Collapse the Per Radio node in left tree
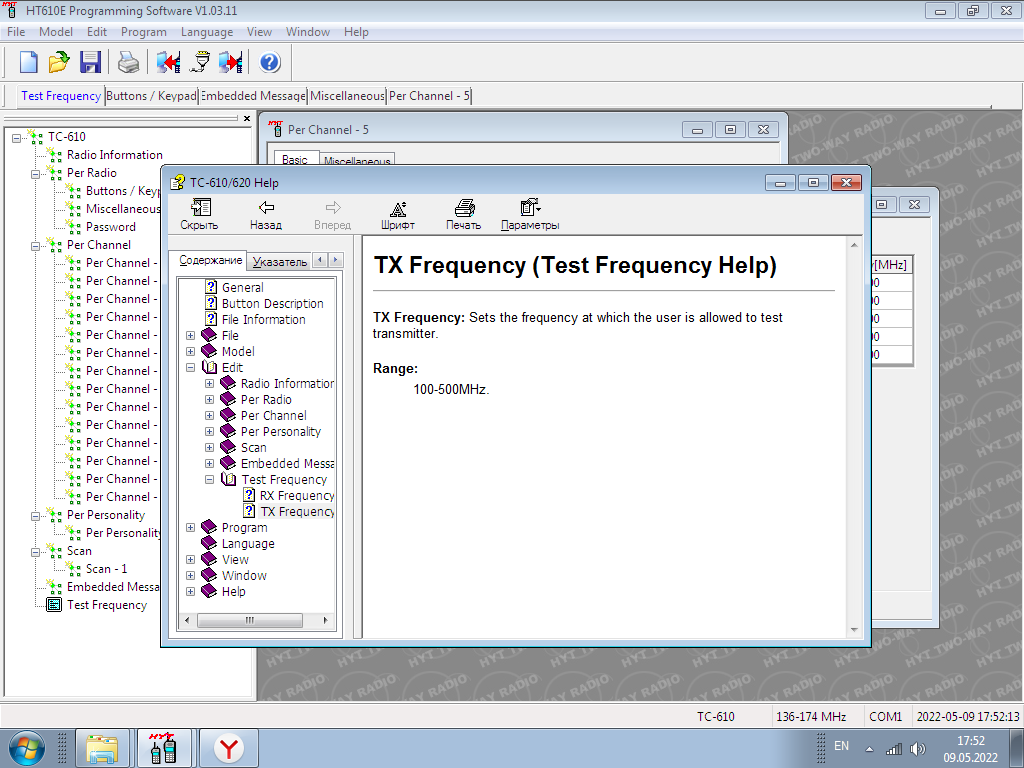This screenshot has width=1024, height=768. (35, 174)
